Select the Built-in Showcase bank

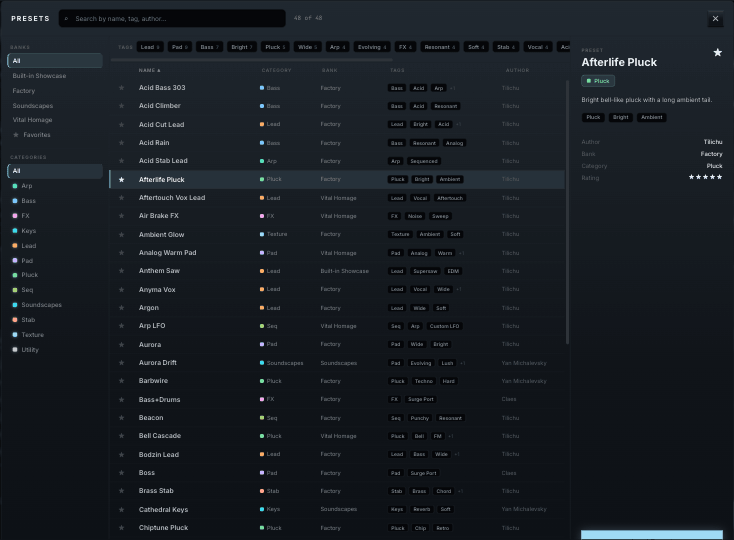point(55,76)
